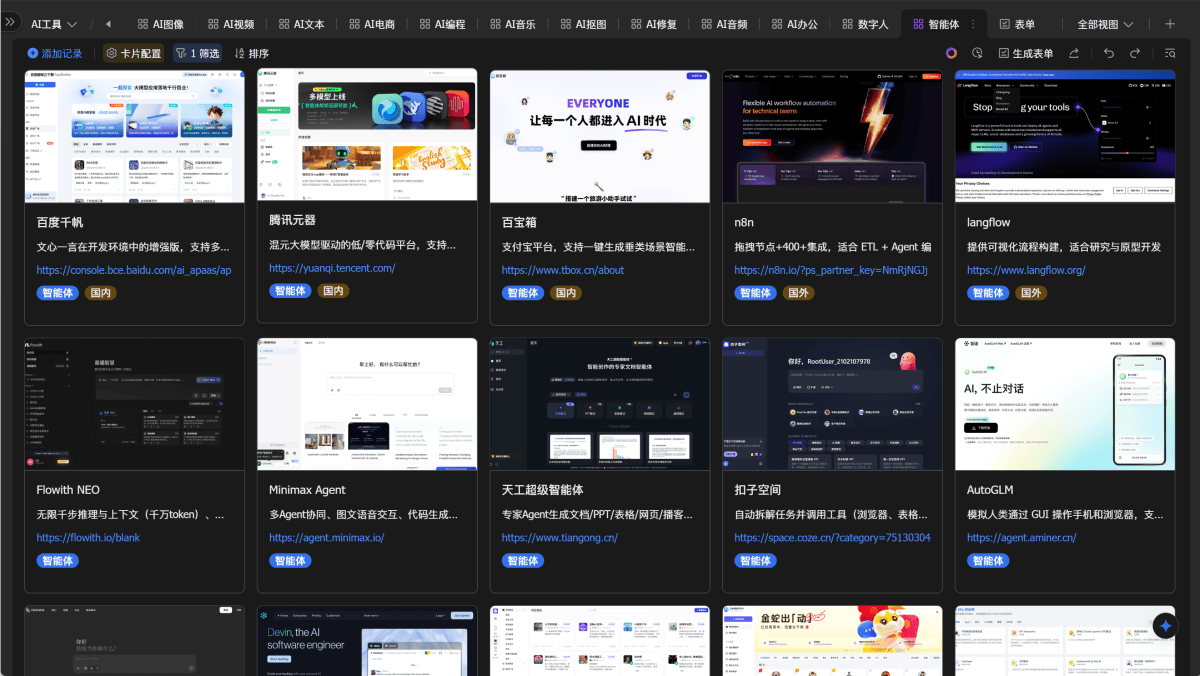Click the 智能体 tag on AutoGLM card
This screenshot has height=676, width=1200.
pyautogui.click(x=988, y=561)
